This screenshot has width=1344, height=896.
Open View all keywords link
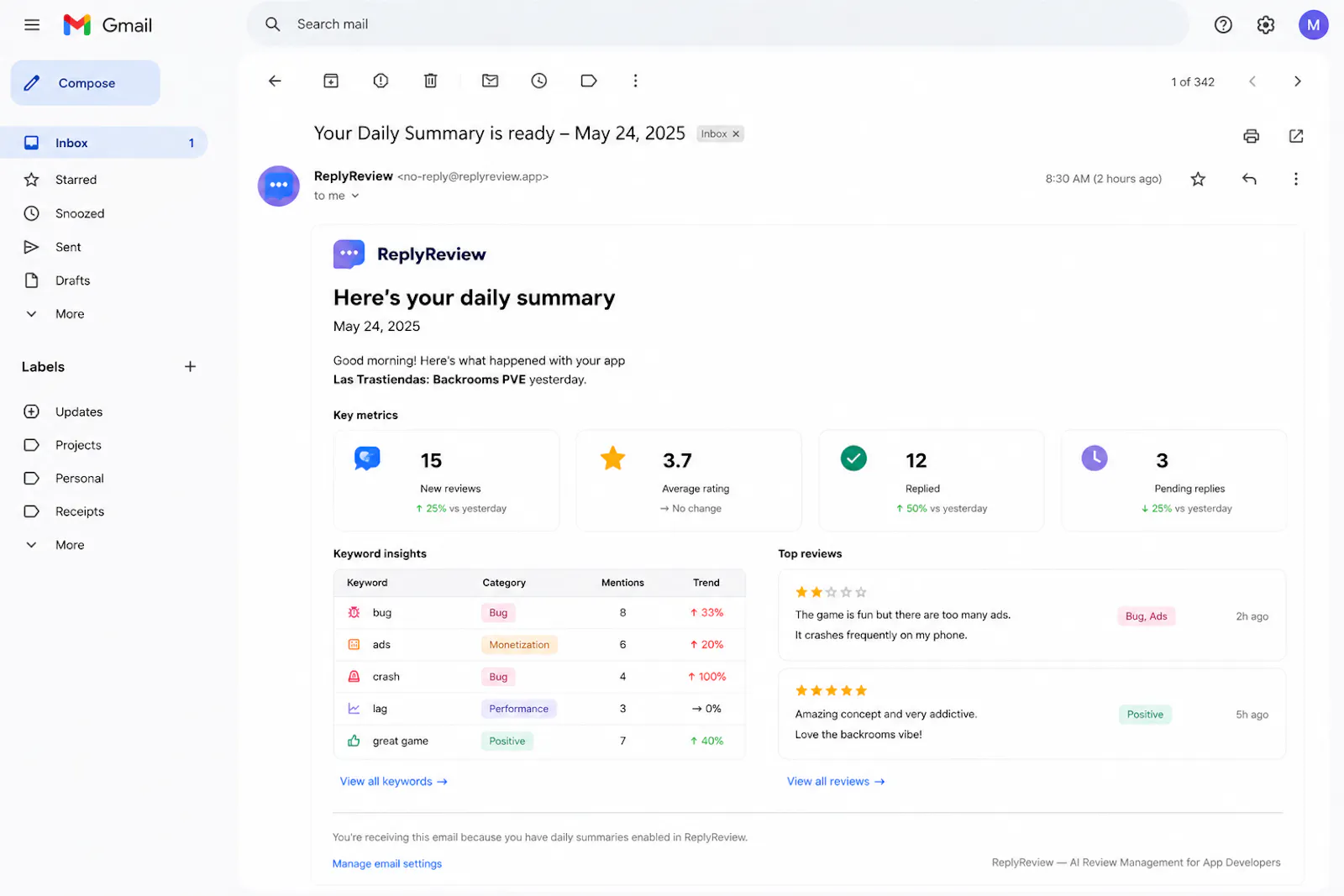click(x=393, y=782)
